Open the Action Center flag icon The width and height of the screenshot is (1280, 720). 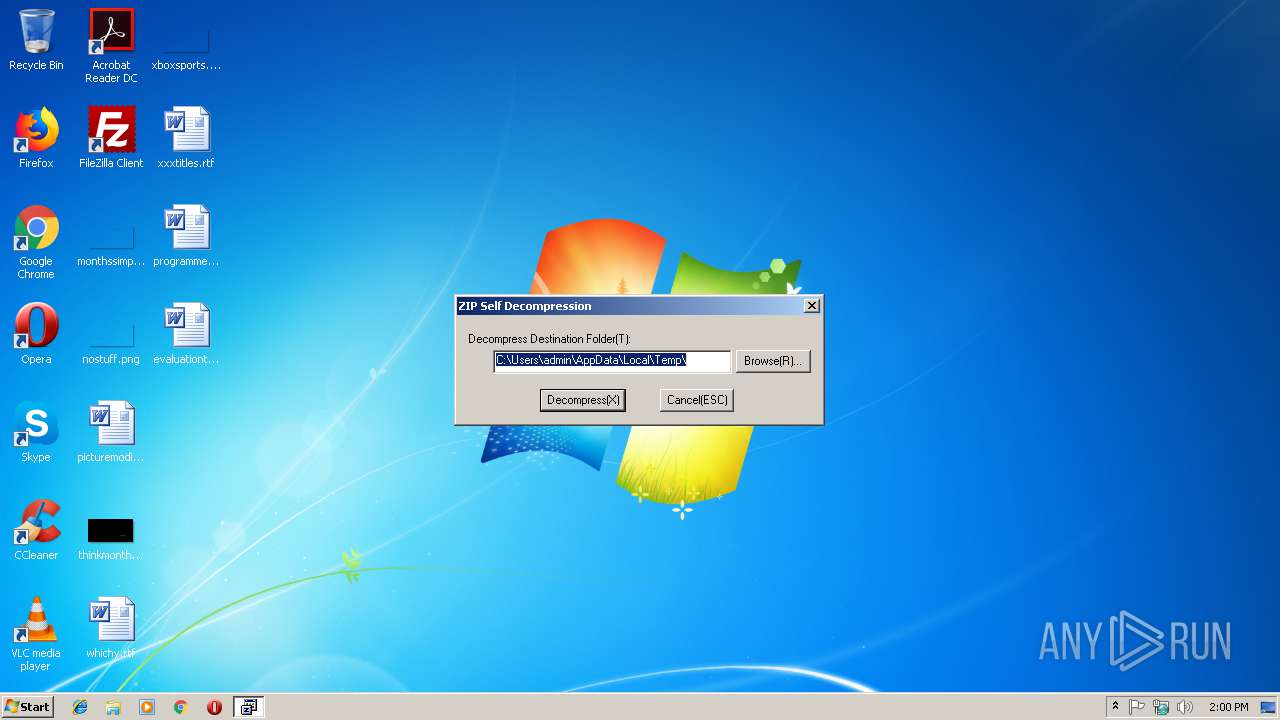[1137, 707]
